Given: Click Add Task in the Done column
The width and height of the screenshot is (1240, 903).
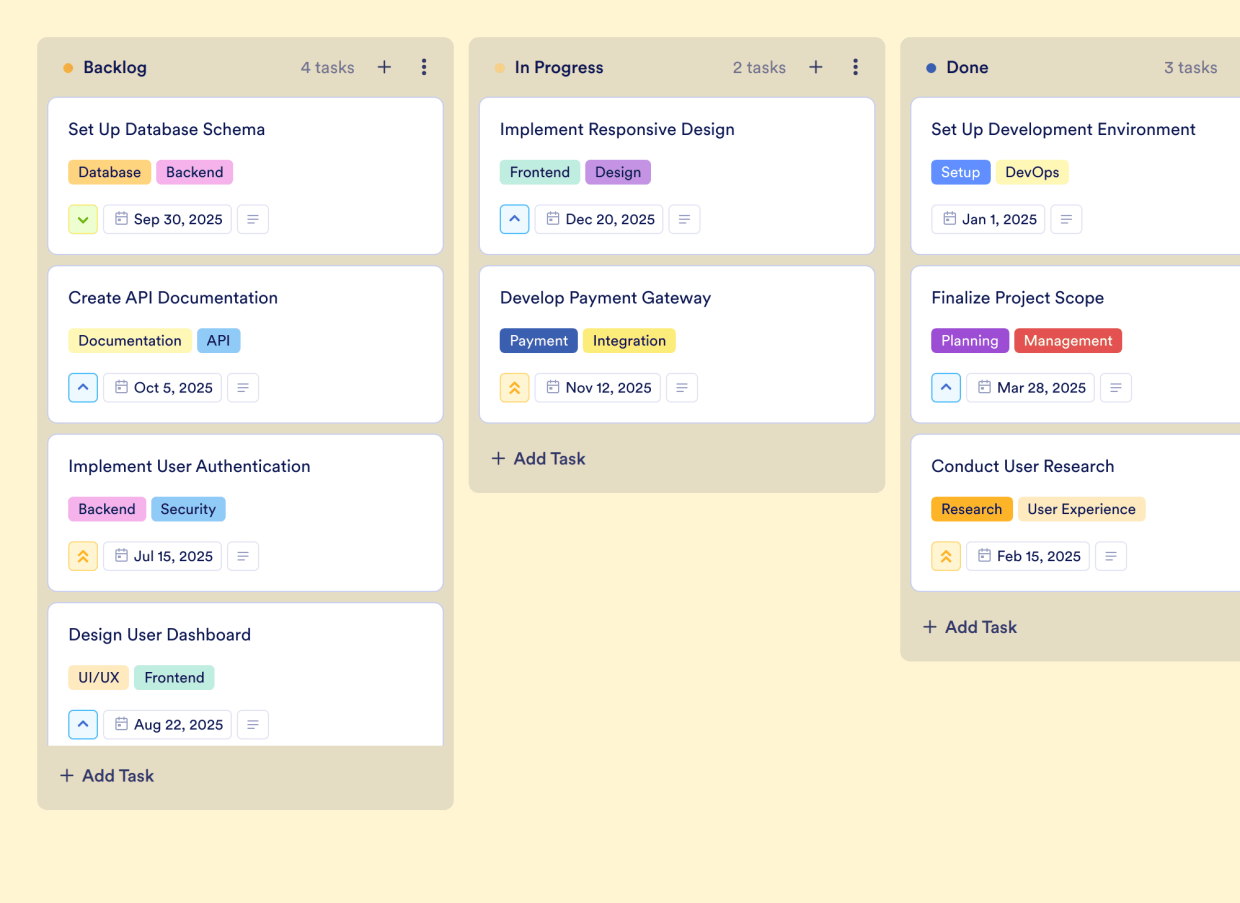Looking at the screenshot, I should (x=970, y=627).
